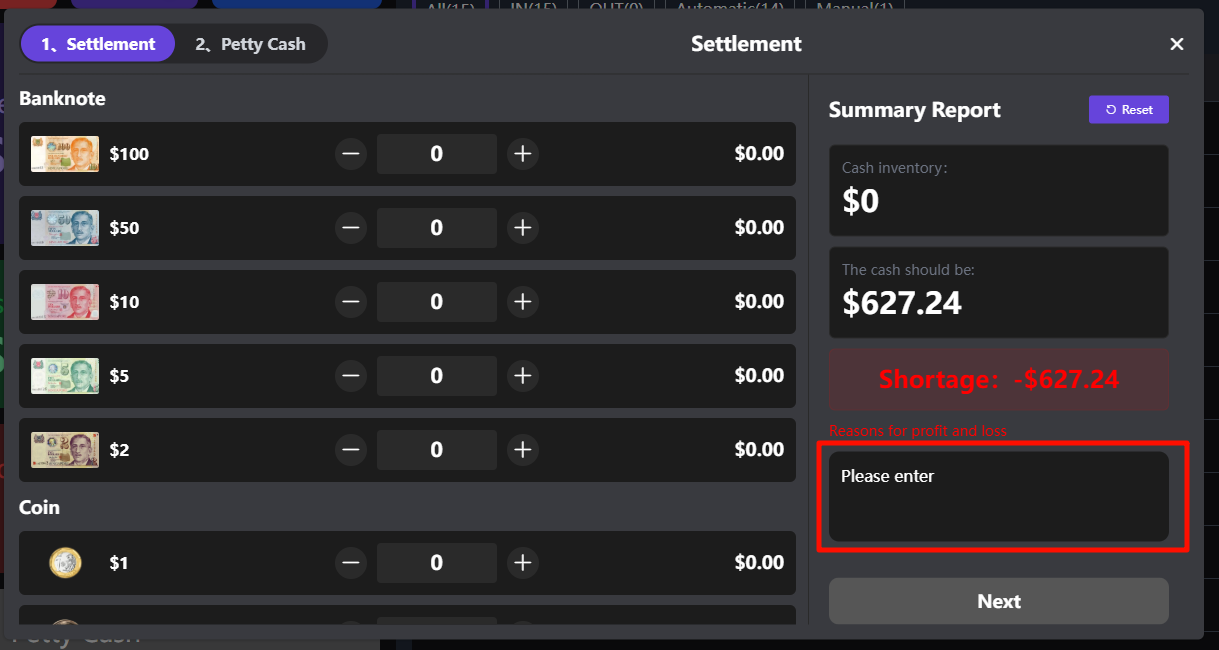Switch to the Petty Cash tab
The height and width of the screenshot is (650, 1219).
(x=250, y=44)
